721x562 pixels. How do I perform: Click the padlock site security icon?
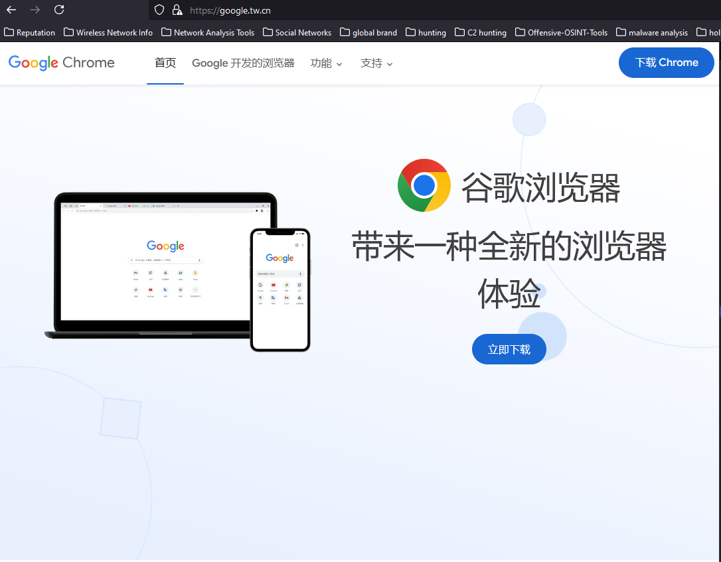[x=177, y=10]
